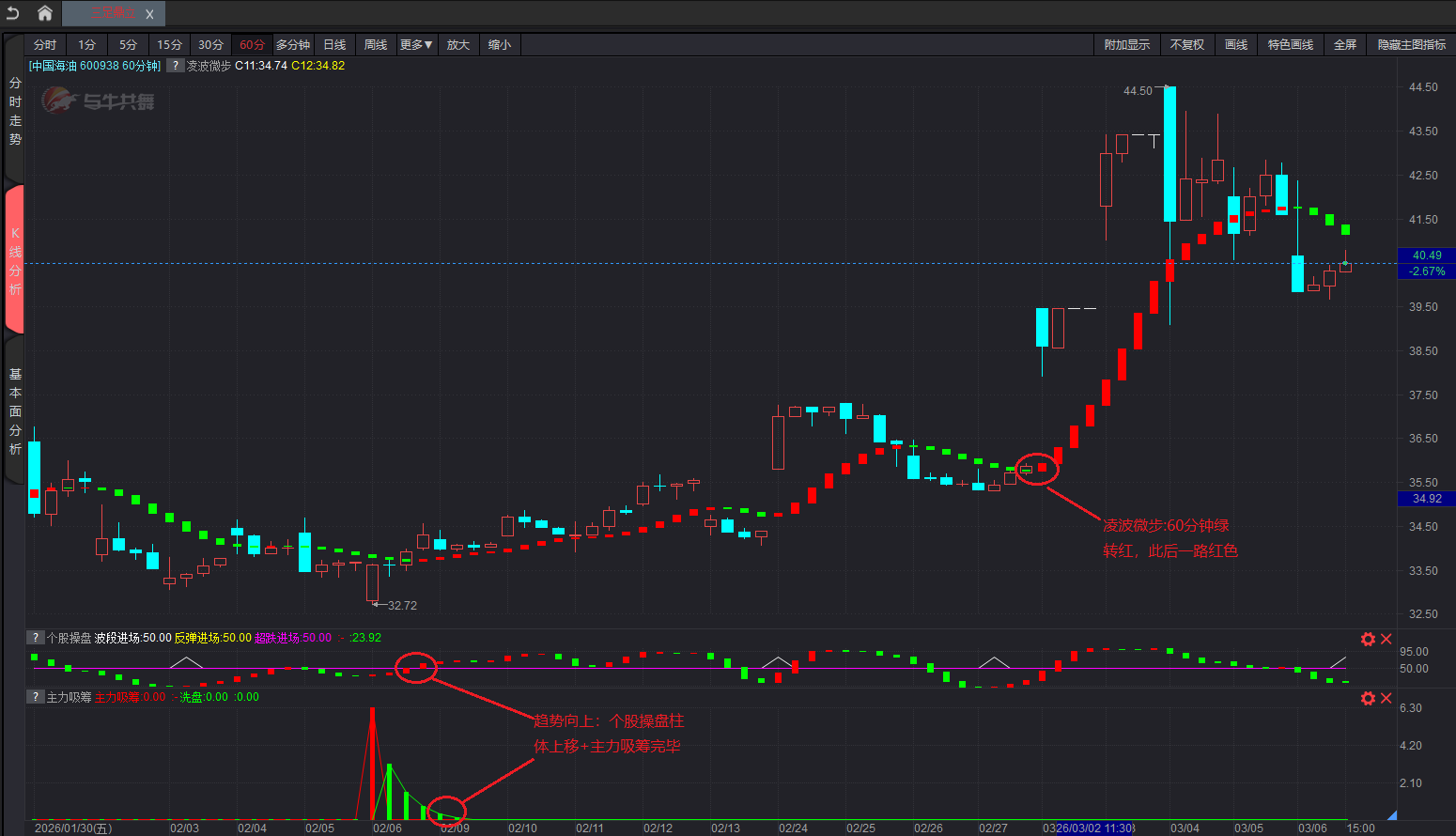Open settings gear of 个股操盘 panel
Image resolution: width=1456 pixels, height=836 pixels.
coord(1368,639)
